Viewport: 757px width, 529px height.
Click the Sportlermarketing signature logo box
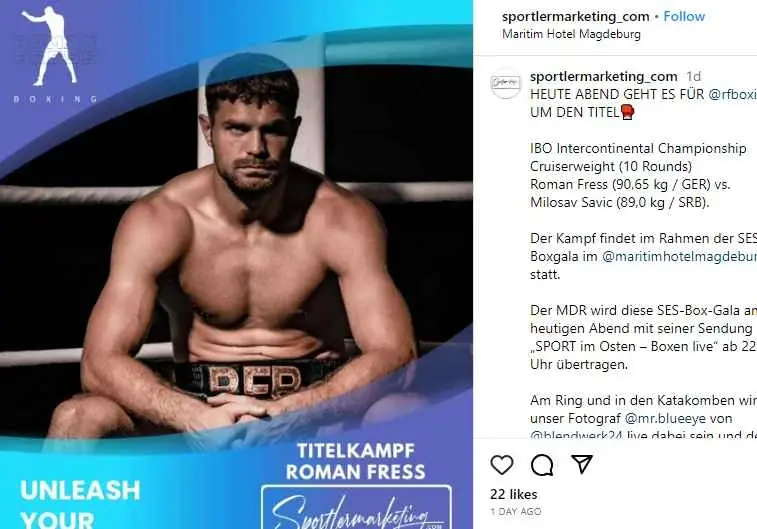[x=356, y=507]
